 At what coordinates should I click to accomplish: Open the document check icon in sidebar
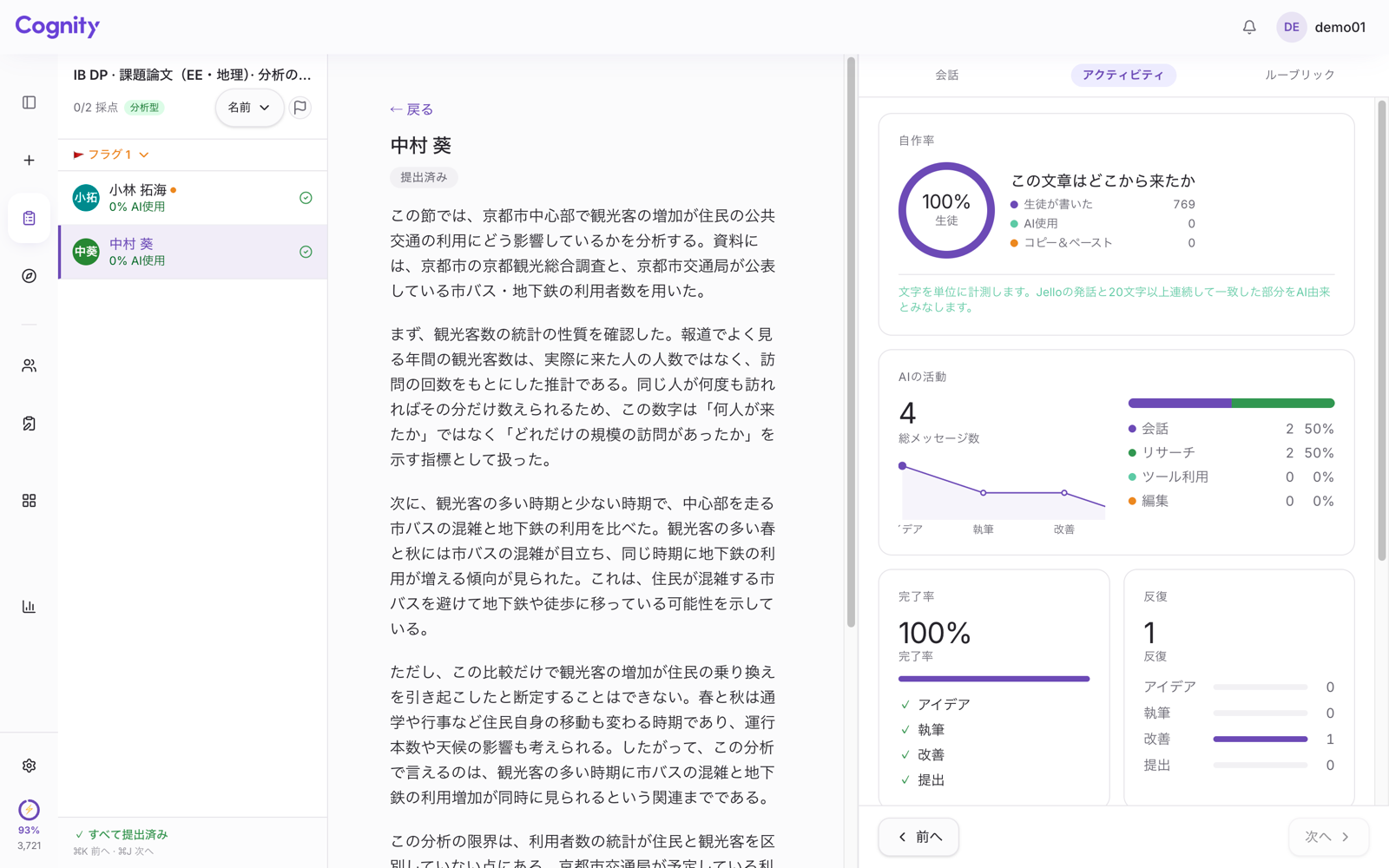[x=29, y=424]
